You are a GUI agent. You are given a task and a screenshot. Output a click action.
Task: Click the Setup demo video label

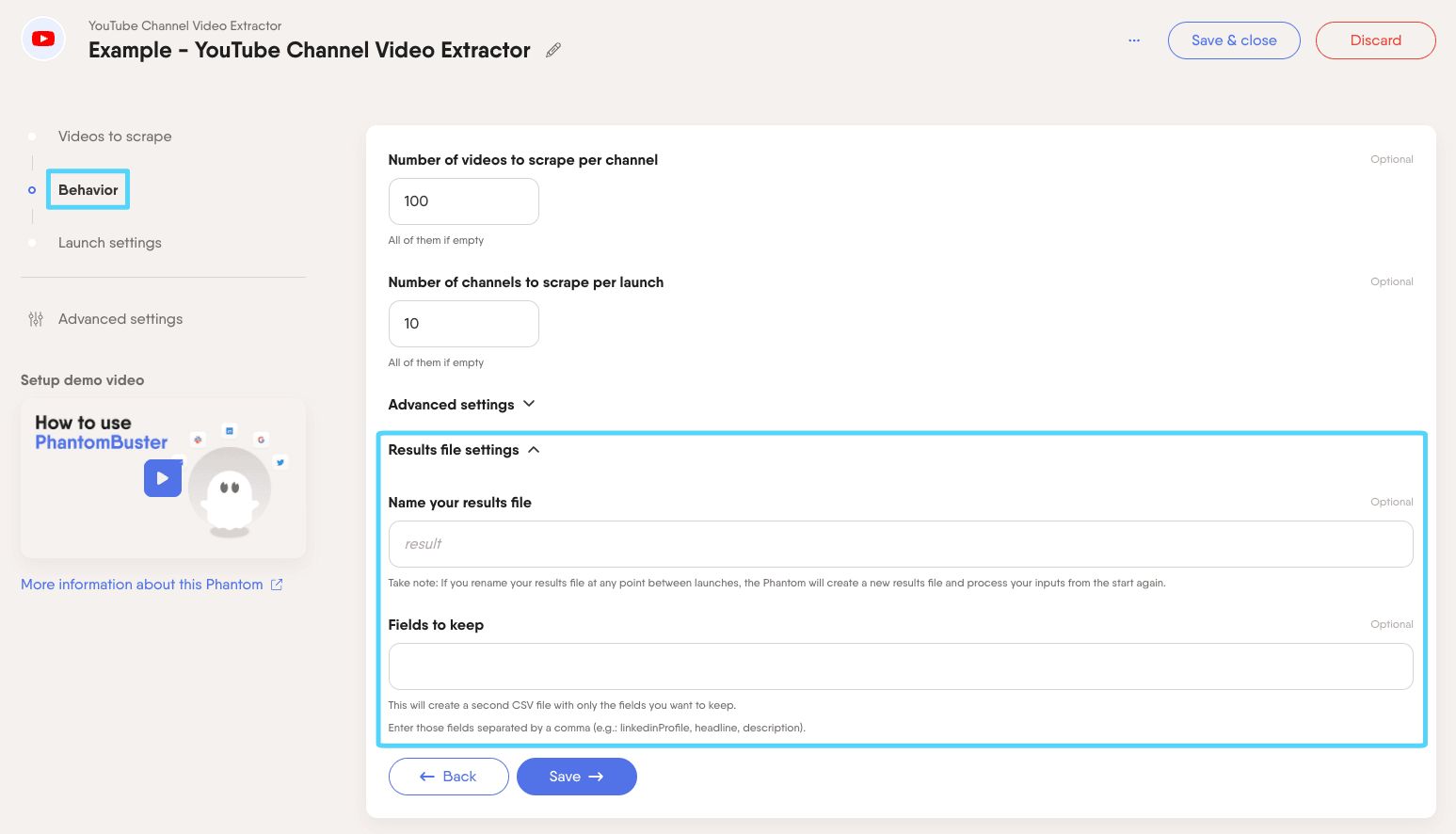[x=82, y=380]
